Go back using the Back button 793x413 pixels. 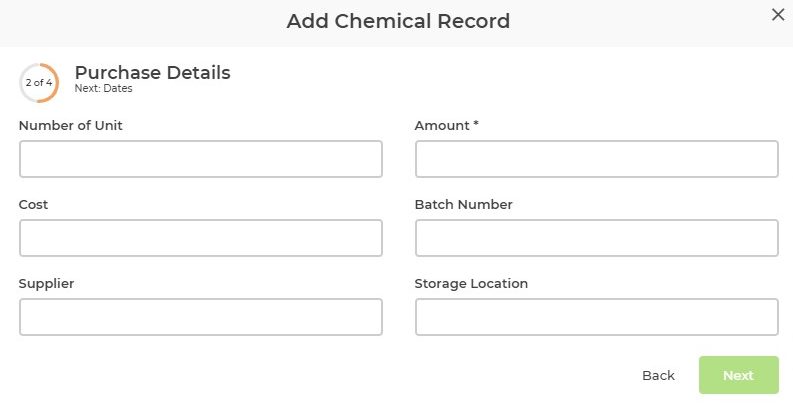click(x=658, y=375)
